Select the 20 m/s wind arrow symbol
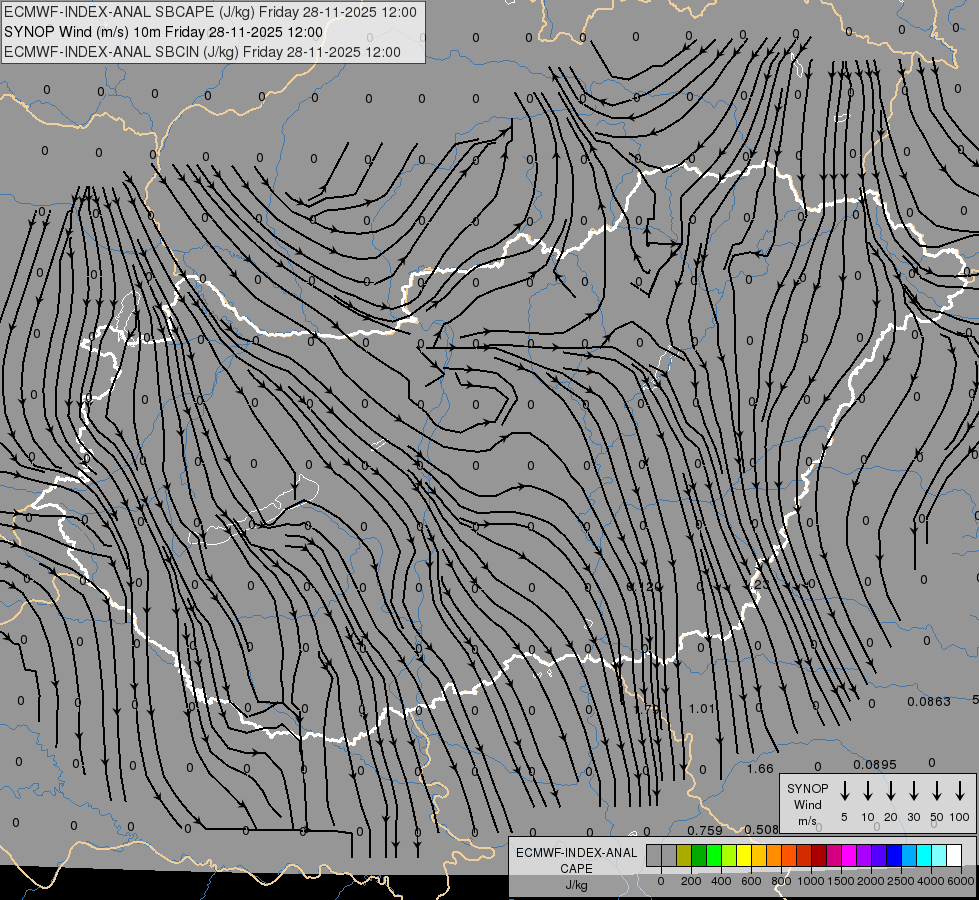 [x=891, y=791]
